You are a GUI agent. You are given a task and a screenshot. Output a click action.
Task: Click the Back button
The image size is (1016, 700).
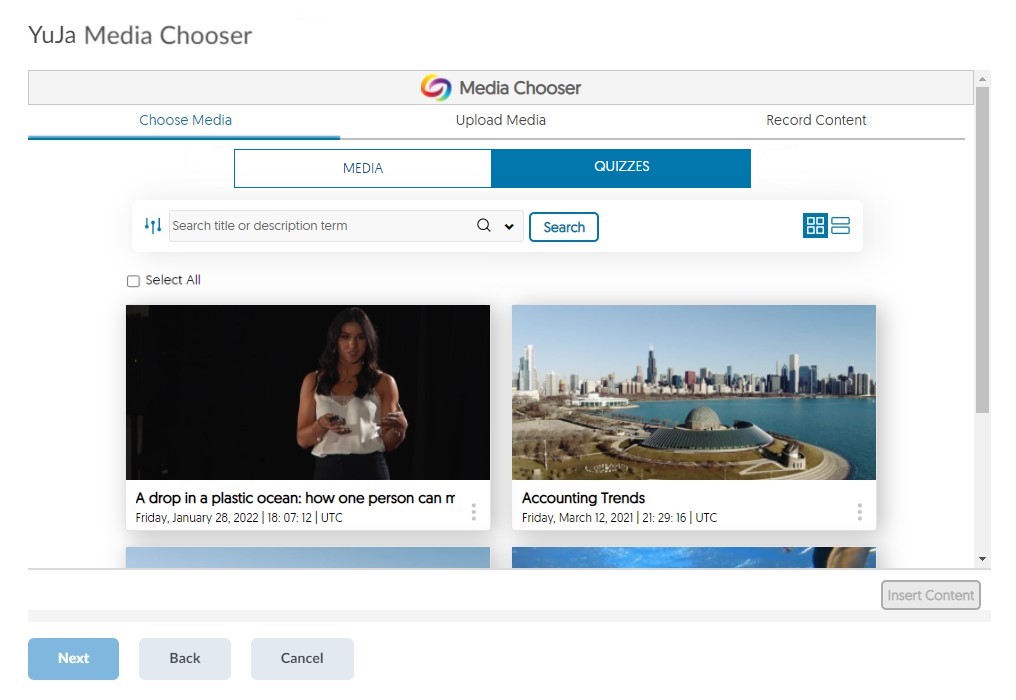click(x=185, y=658)
